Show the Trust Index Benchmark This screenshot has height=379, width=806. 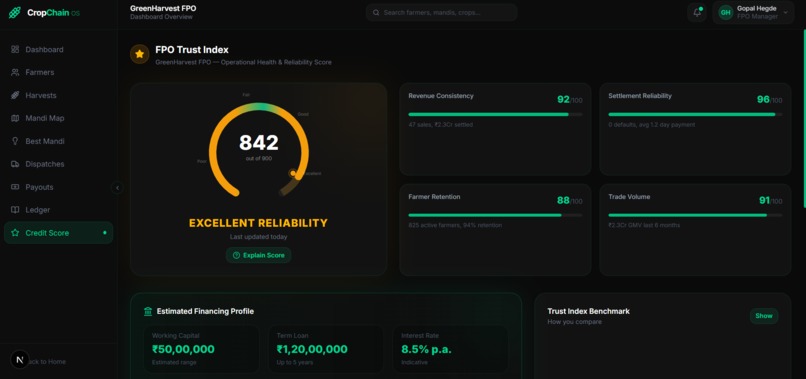click(x=764, y=316)
